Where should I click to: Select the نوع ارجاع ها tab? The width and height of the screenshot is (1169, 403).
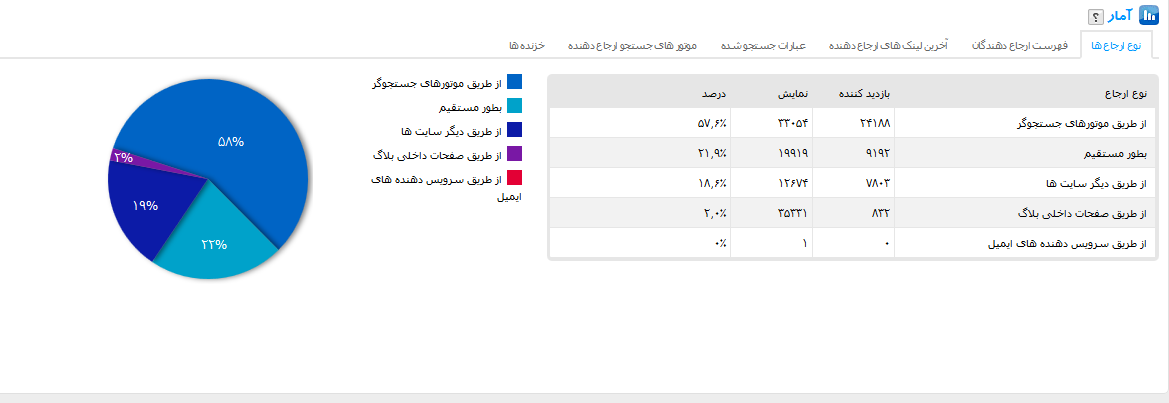(x=1115, y=45)
